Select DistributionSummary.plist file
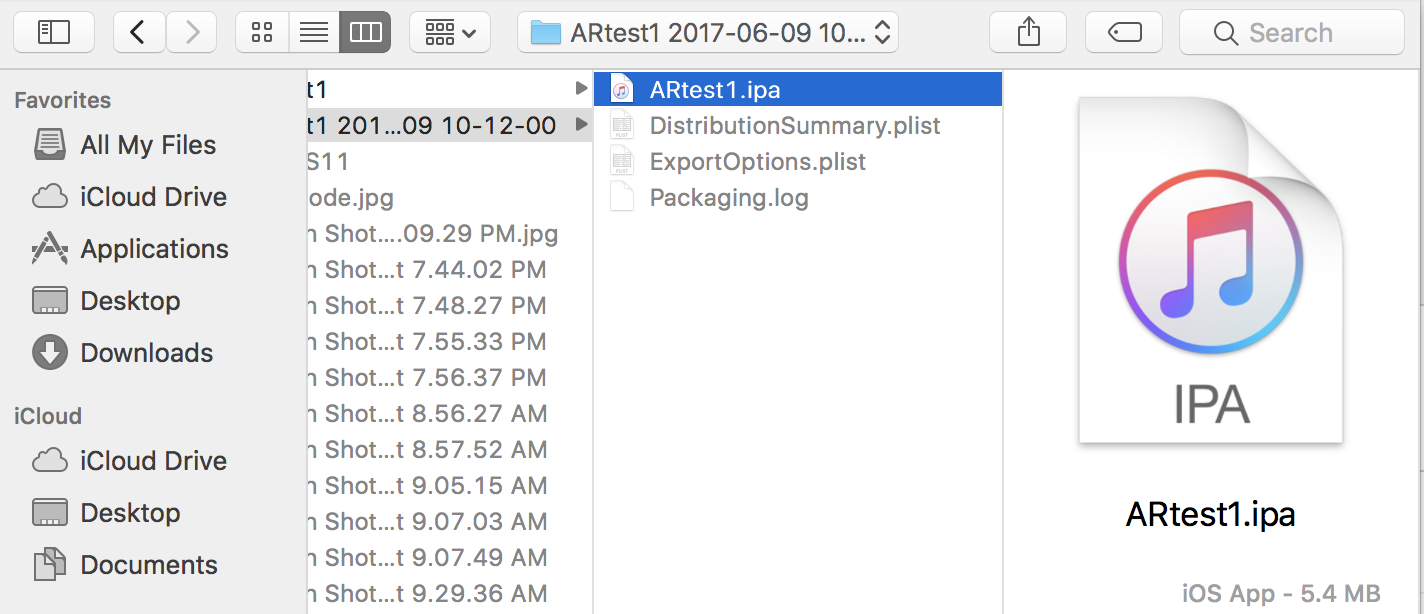Viewport: 1424px width, 614px height. [794, 126]
